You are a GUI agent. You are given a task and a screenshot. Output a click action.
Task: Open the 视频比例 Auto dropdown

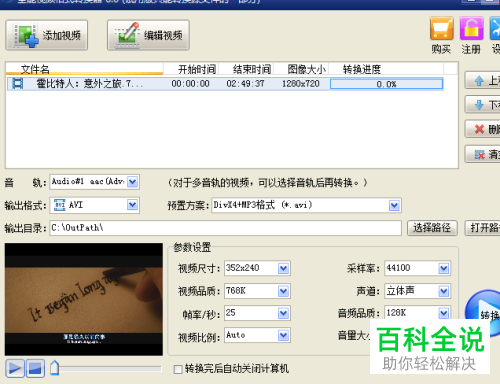coord(283,335)
